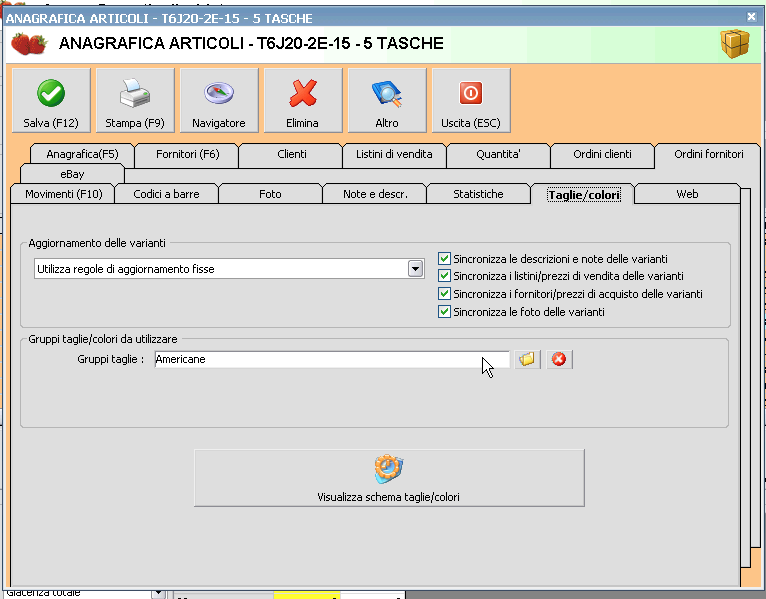Open the Fornitori (F6) tab
This screenshot has height=599, width=766.
coord(188,154)
